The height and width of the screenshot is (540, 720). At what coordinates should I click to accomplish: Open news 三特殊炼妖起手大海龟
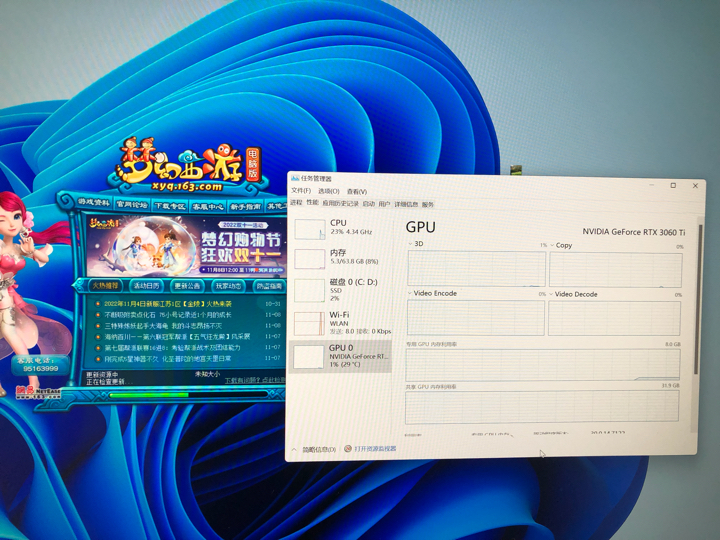[x=163, y=326]
